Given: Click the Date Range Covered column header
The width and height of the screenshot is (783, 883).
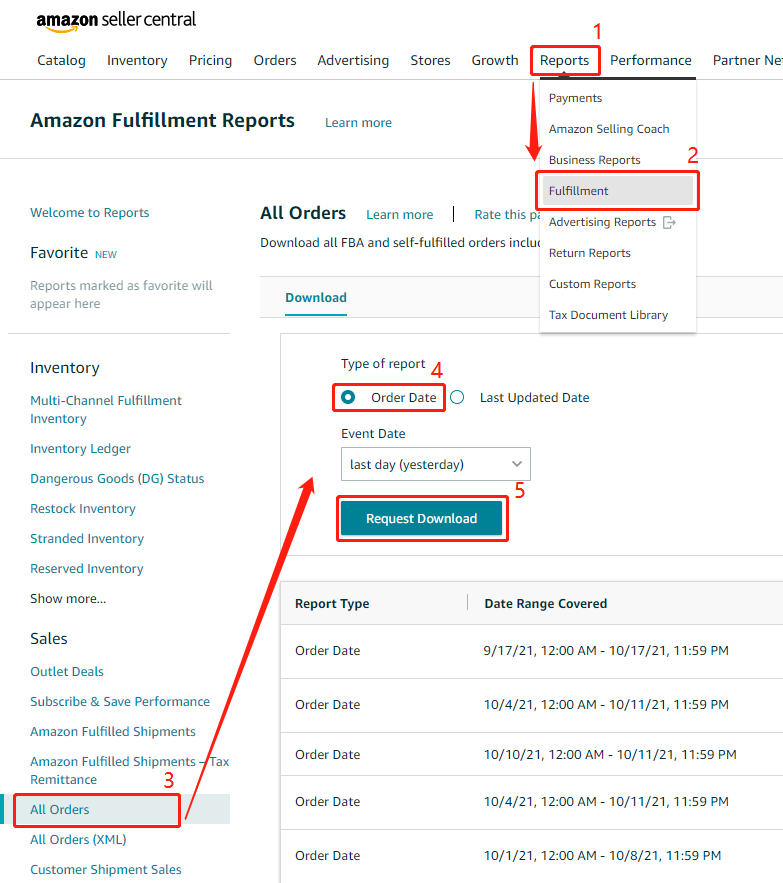Looking at the screenshot, I should (x=546, y=603).
